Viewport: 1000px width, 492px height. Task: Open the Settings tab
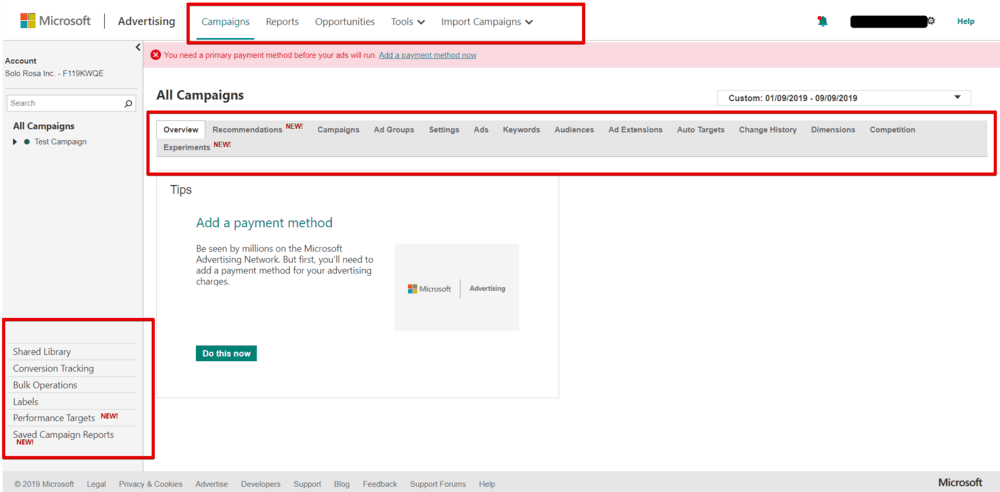click(x=444, y=130)
